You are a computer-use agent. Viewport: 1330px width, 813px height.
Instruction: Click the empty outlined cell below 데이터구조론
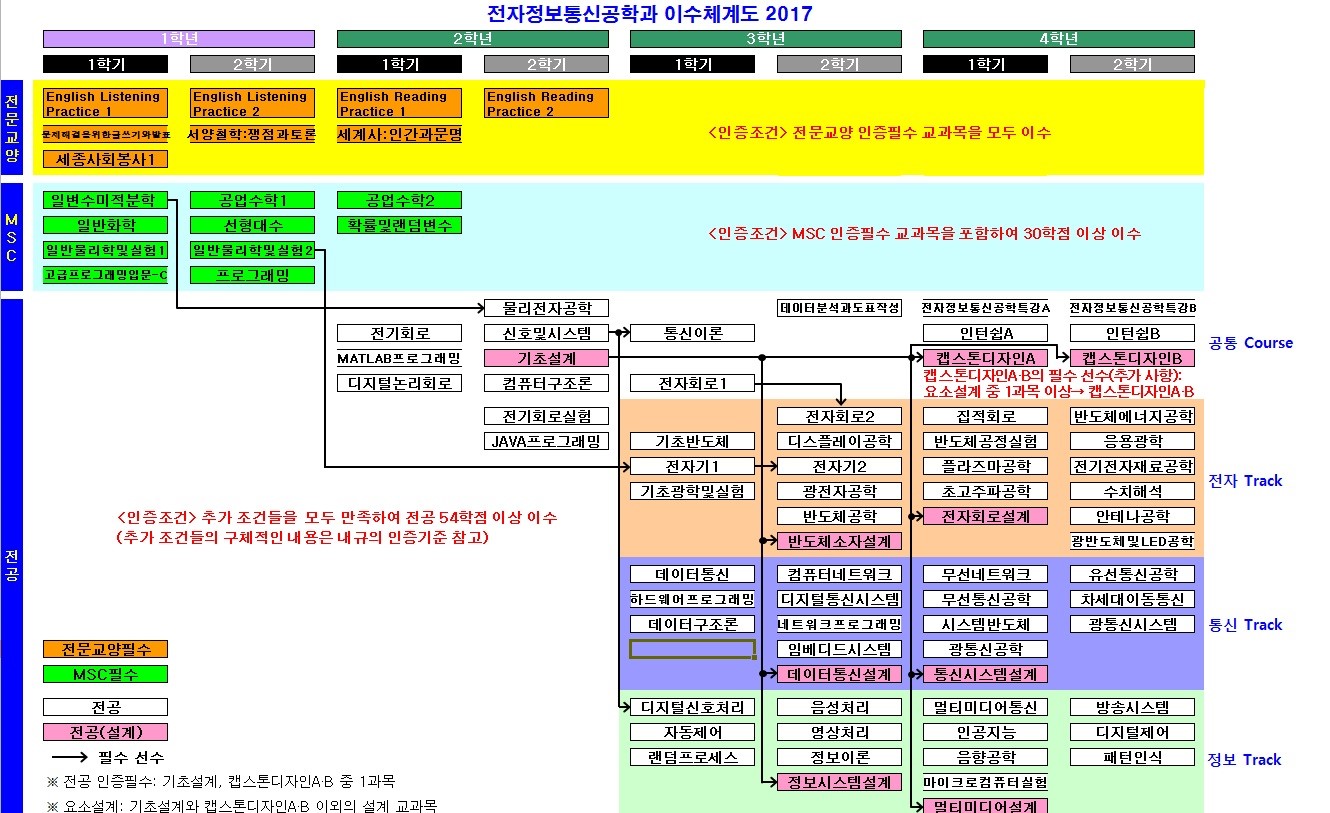(692, 649)
